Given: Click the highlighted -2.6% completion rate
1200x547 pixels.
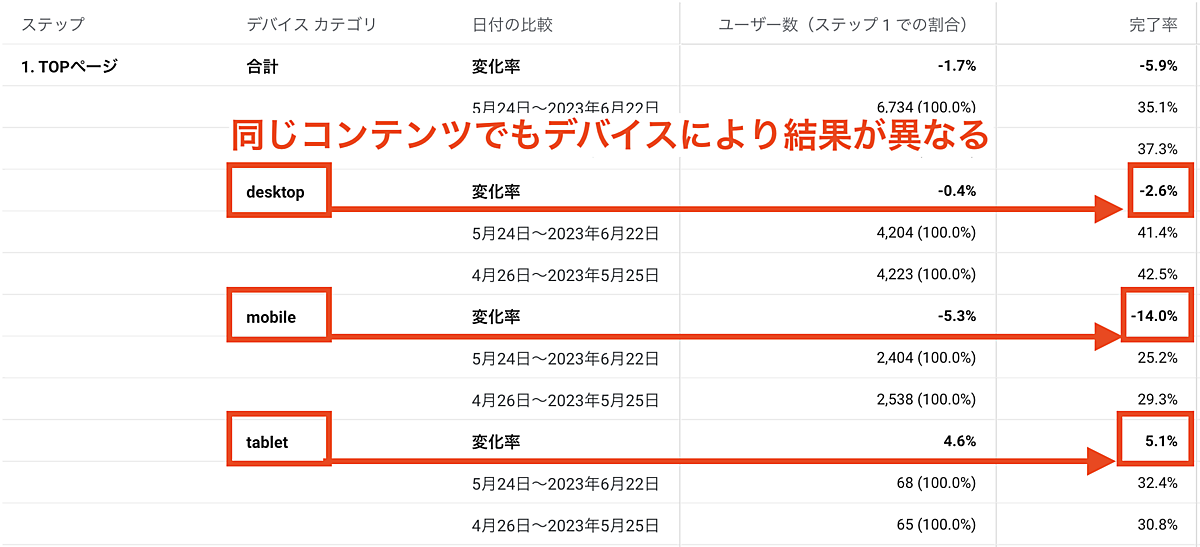Looking at the screenshot, I should pyautogui.click(x=1159, y=190).
